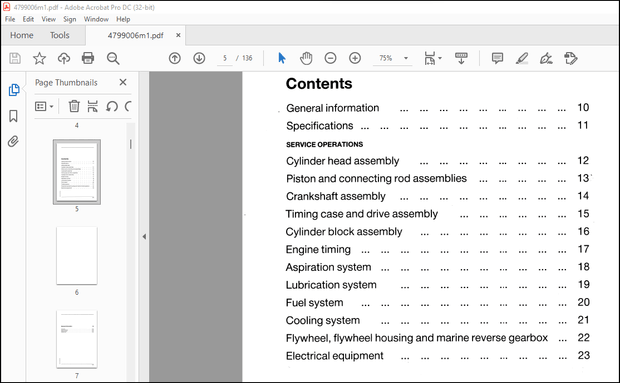
Task: Select the page 6 thumbnail
Action: point(77,256)
